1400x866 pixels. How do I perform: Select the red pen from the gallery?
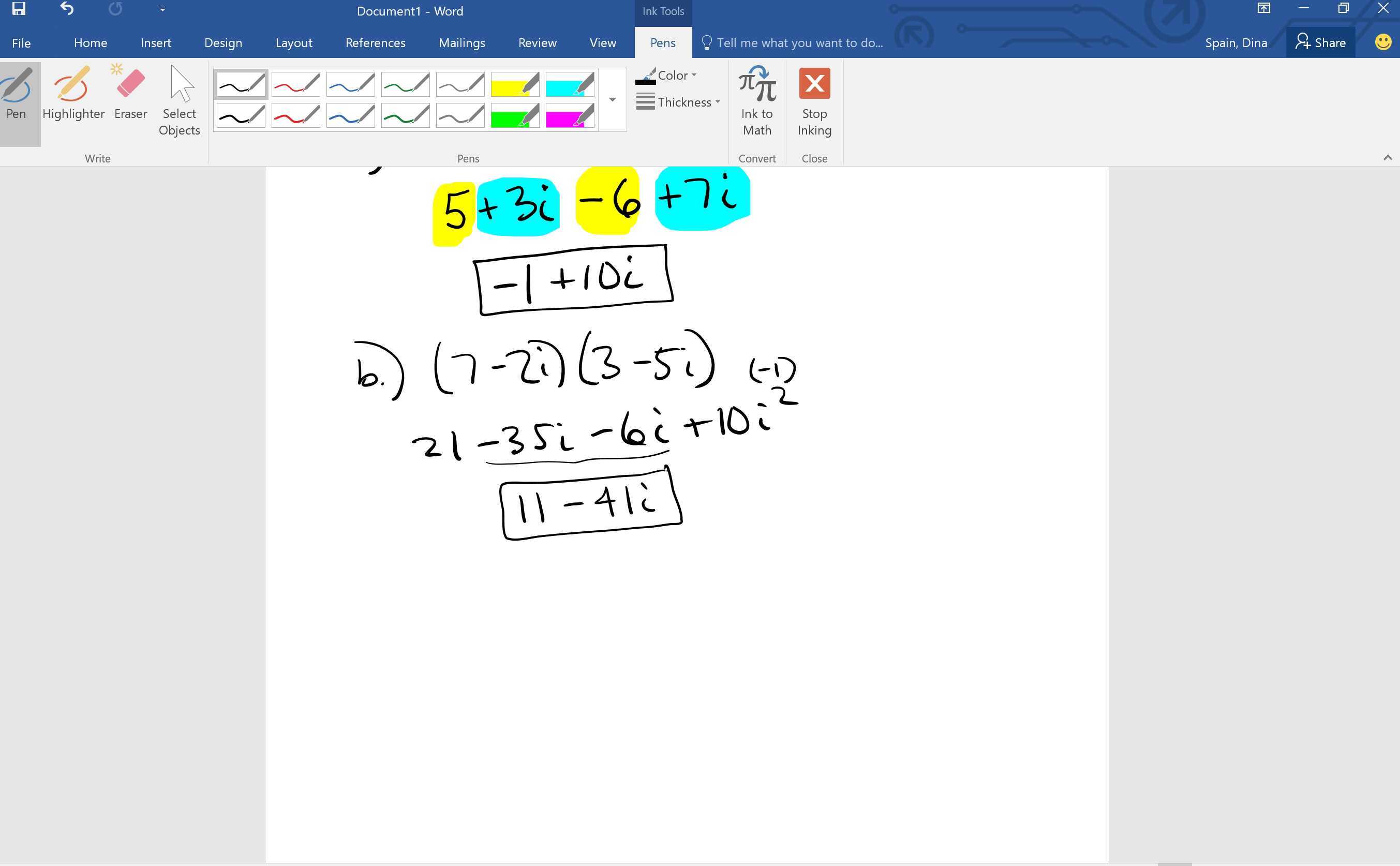295,84
